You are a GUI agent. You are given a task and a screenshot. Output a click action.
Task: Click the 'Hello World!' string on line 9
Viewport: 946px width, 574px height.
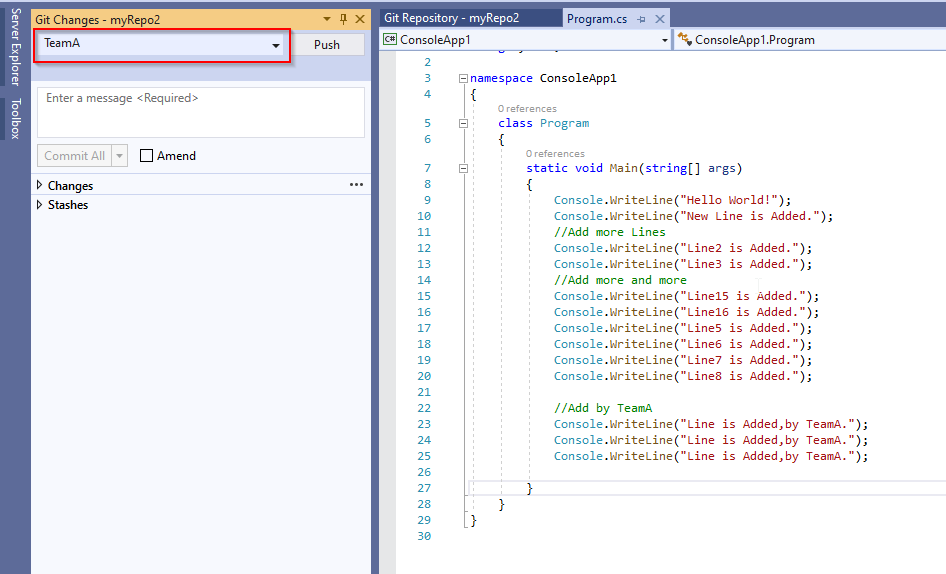[x=729, y=200]
